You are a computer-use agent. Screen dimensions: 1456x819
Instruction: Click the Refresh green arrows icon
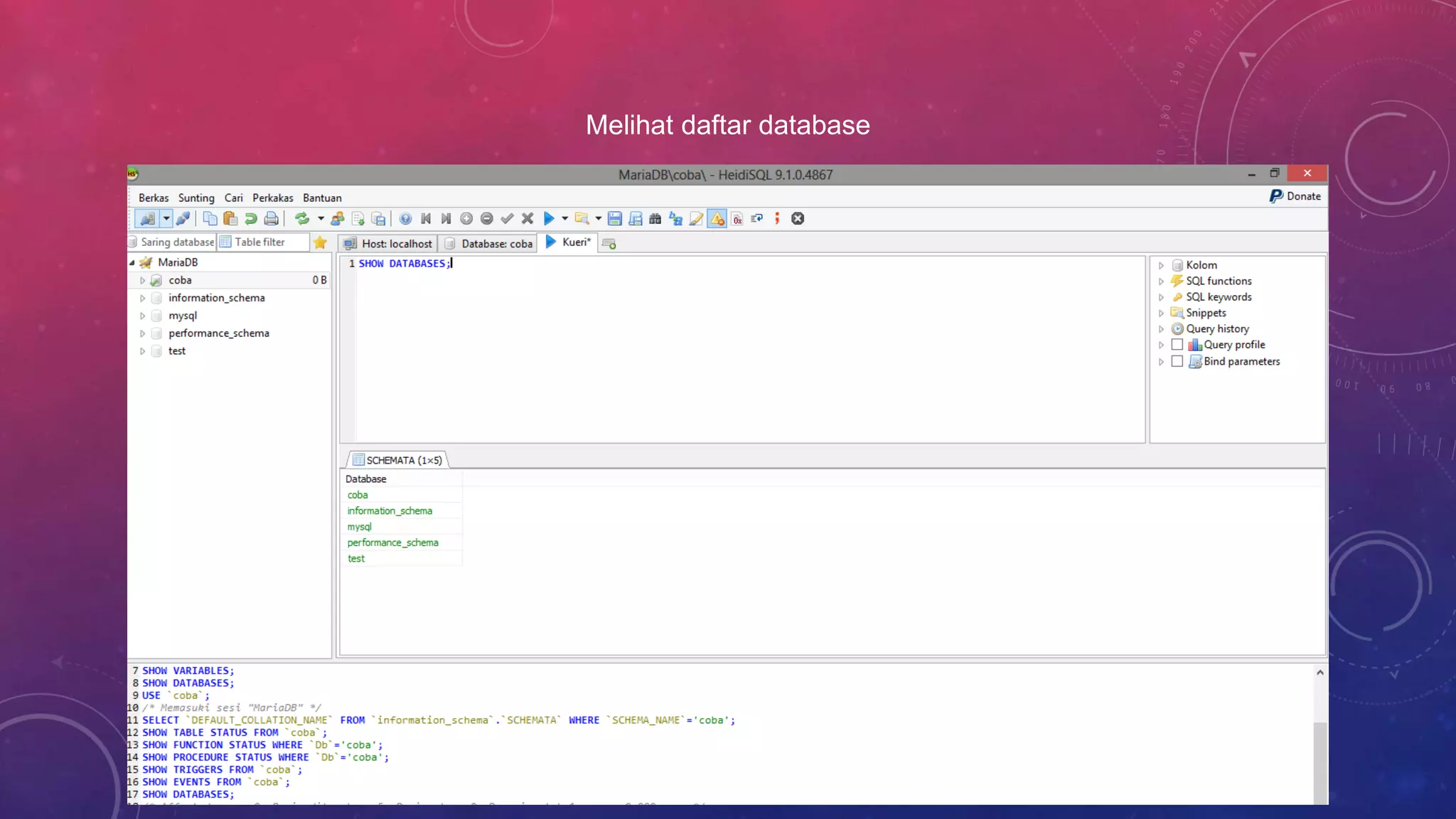(302, 218)
